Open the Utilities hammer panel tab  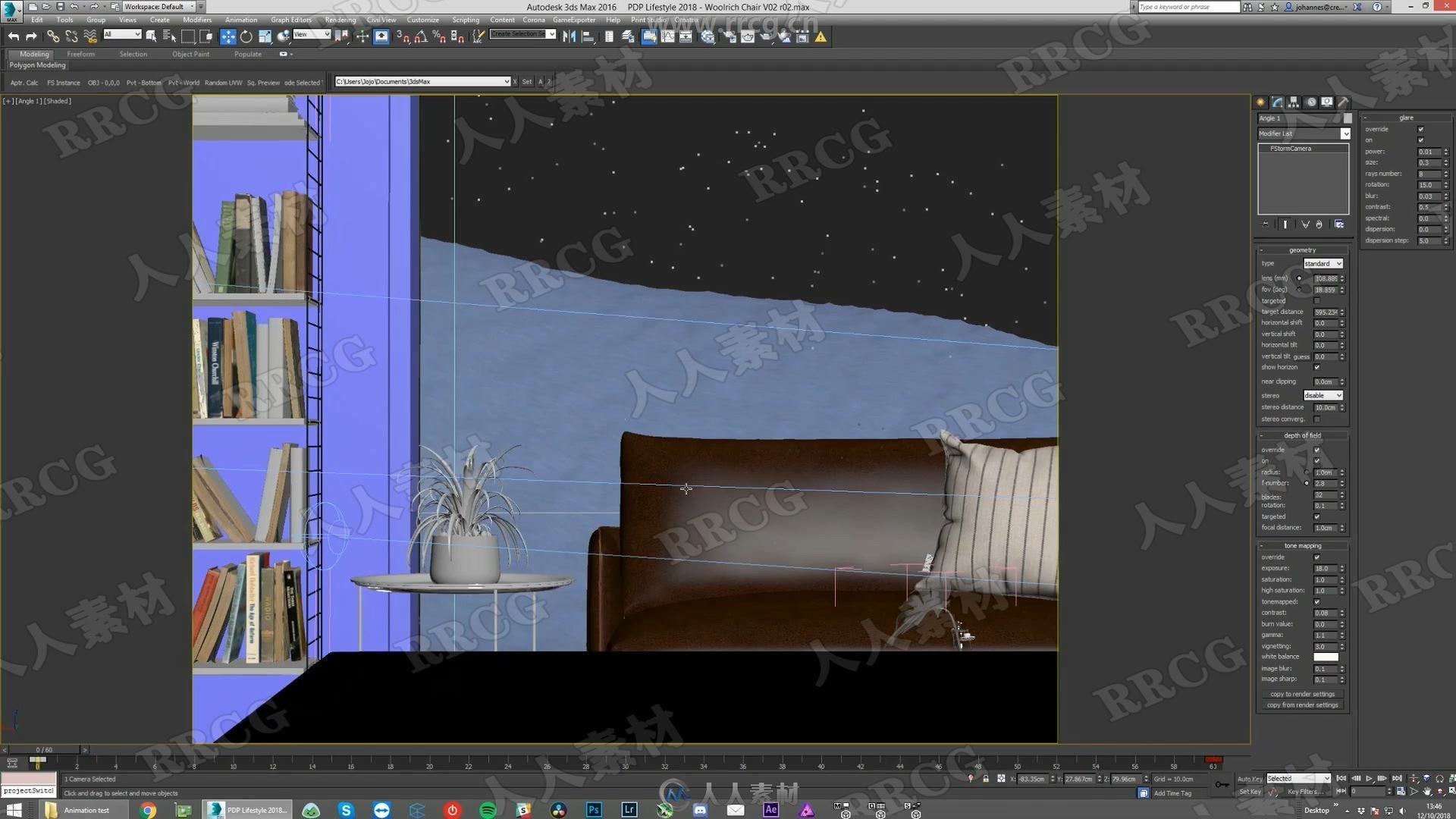(x=1343, y=102)
